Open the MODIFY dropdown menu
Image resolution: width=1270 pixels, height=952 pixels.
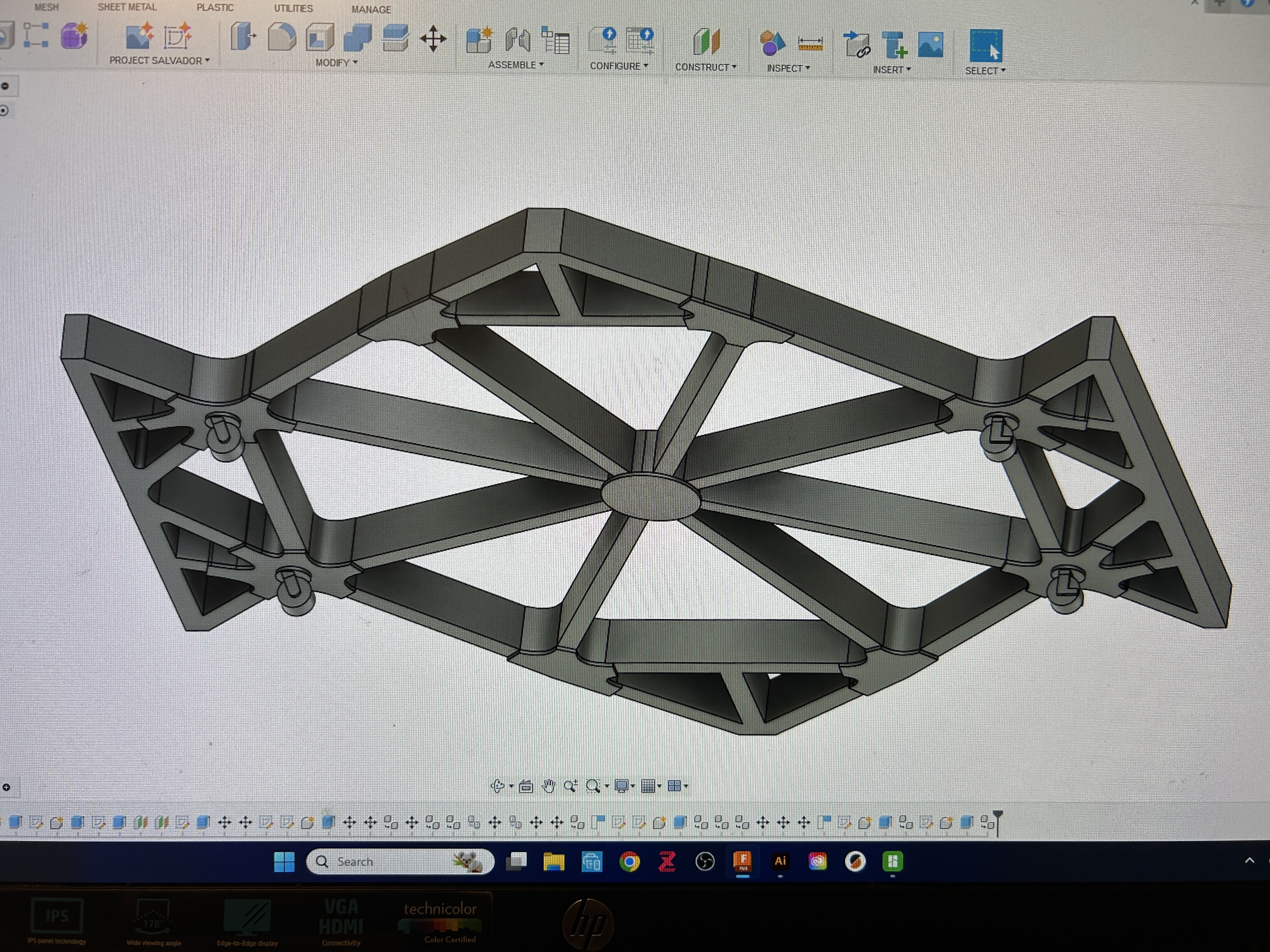click(x=336, y=63)
